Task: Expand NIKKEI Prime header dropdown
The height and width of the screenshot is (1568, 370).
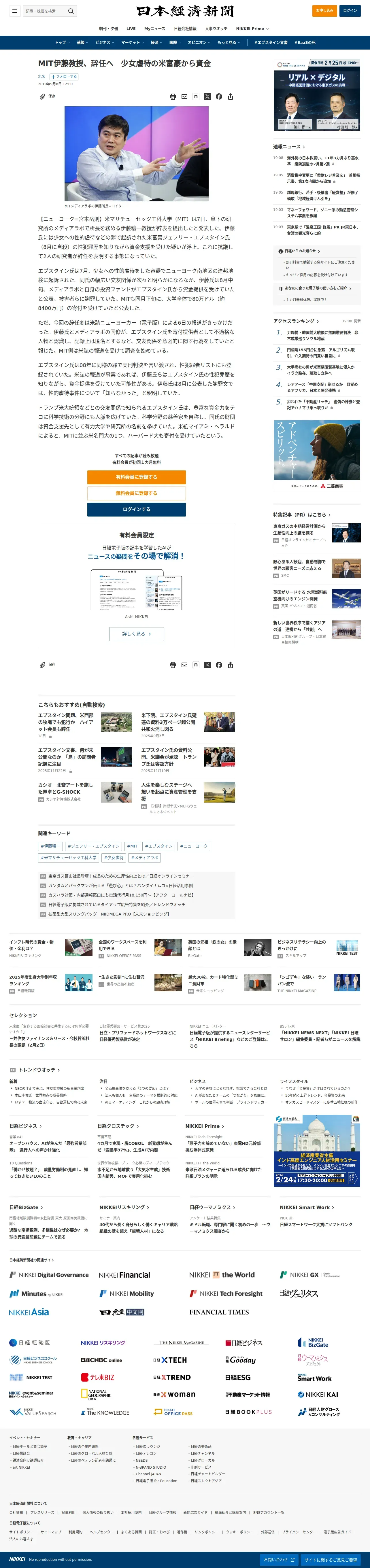Action: (252, 29)
